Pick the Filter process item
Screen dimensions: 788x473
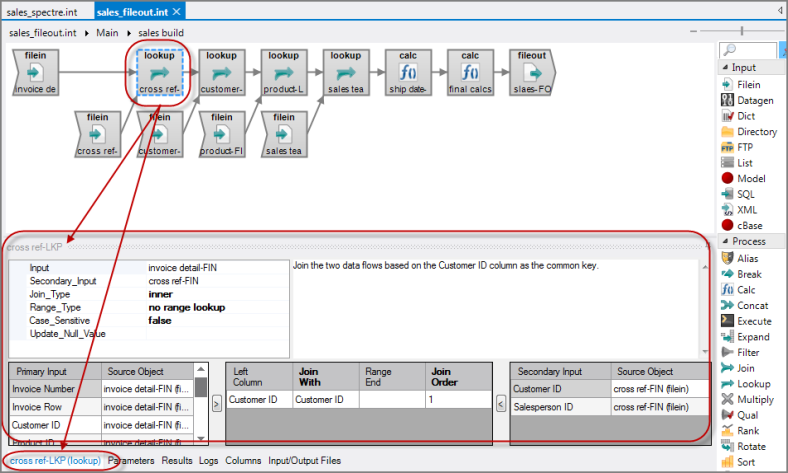(x=741, y=352)
